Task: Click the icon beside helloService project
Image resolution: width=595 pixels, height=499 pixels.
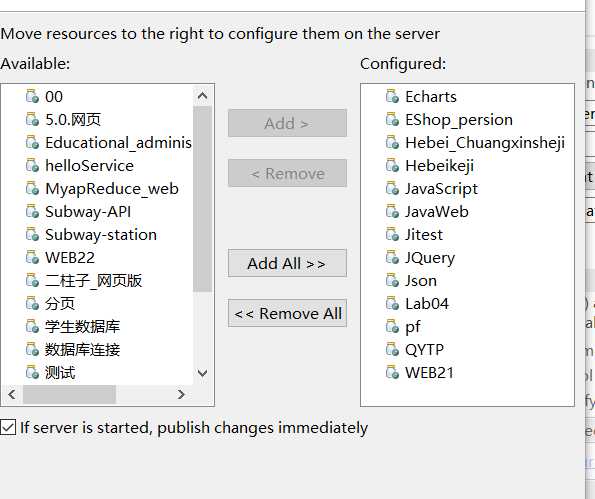Action: point(32,165)
